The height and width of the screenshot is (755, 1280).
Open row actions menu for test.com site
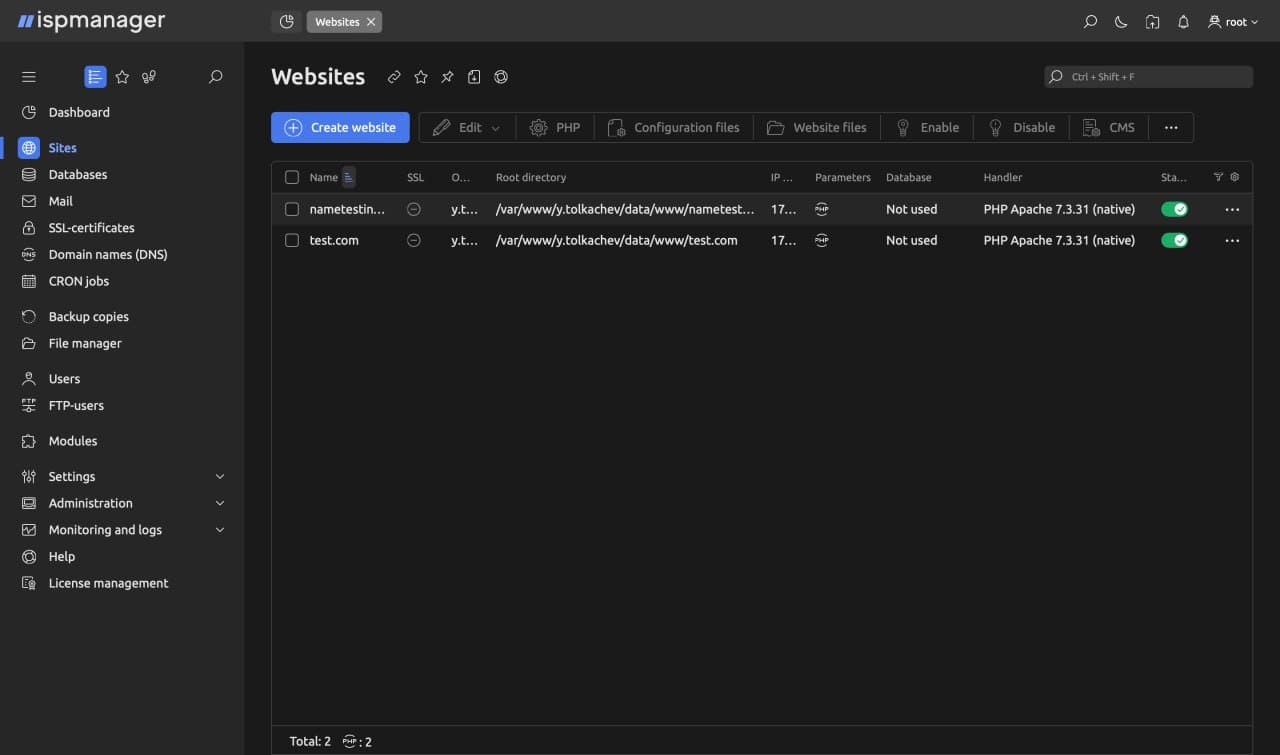pyautogui.click(x=1232, y=240)
